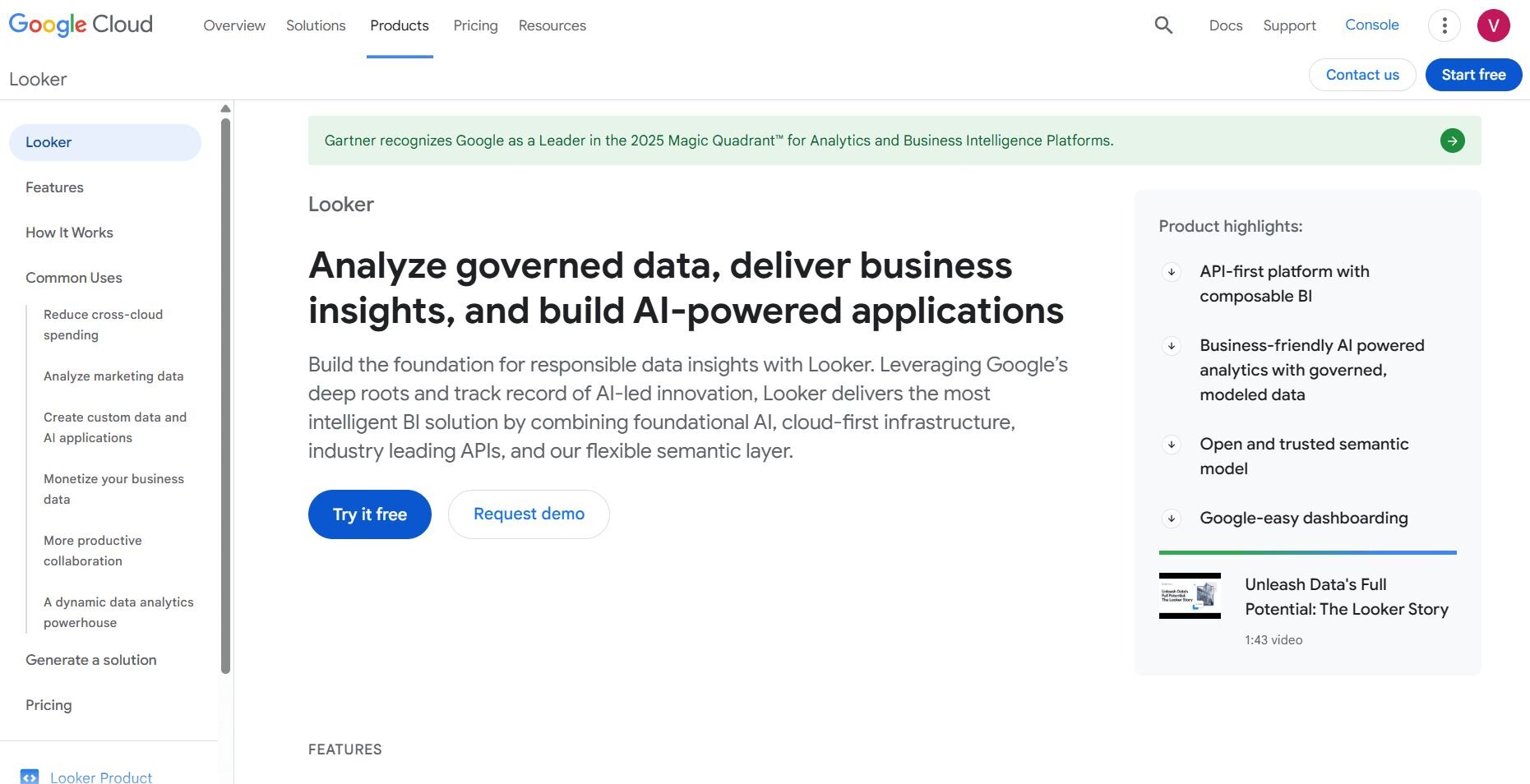Click the Request demo button
This screenshot has width=1530, height=784.
click(529, 514)
